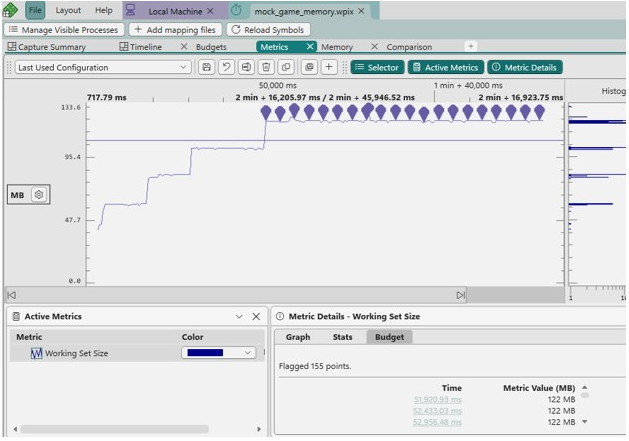Collapse the Active Metrics panel chevron
The width and height of the screenshot is (629, 441).
pos(239,317)
